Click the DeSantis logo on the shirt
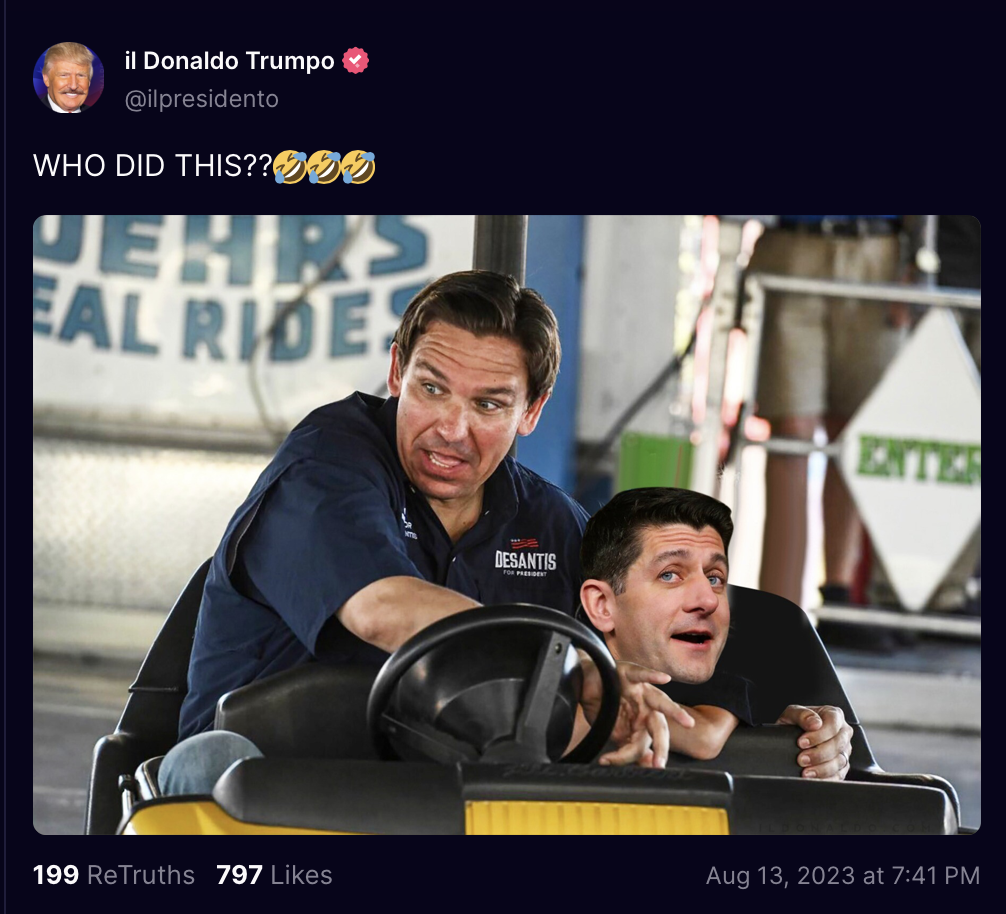This screenshot has height=914, width=1006. (525, 557)
